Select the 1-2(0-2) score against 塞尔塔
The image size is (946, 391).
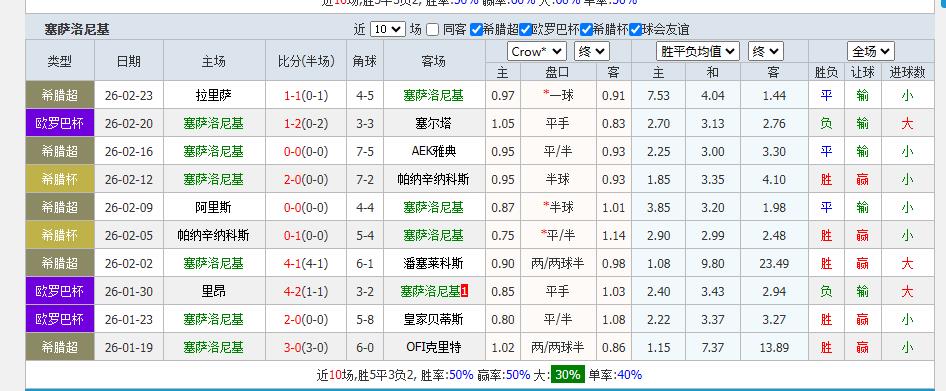coord(306,124)
